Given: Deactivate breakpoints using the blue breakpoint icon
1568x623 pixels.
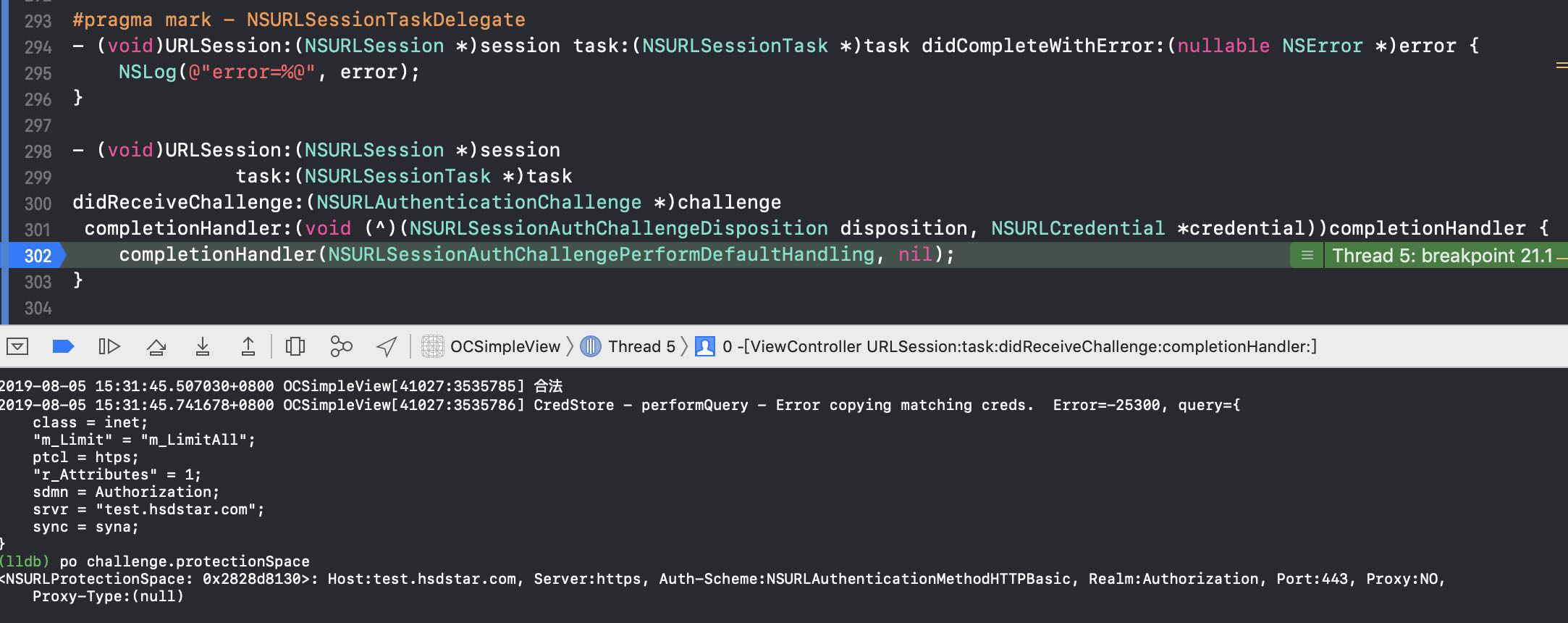Looking at the screenshot, I should click(x=64, y=346).
